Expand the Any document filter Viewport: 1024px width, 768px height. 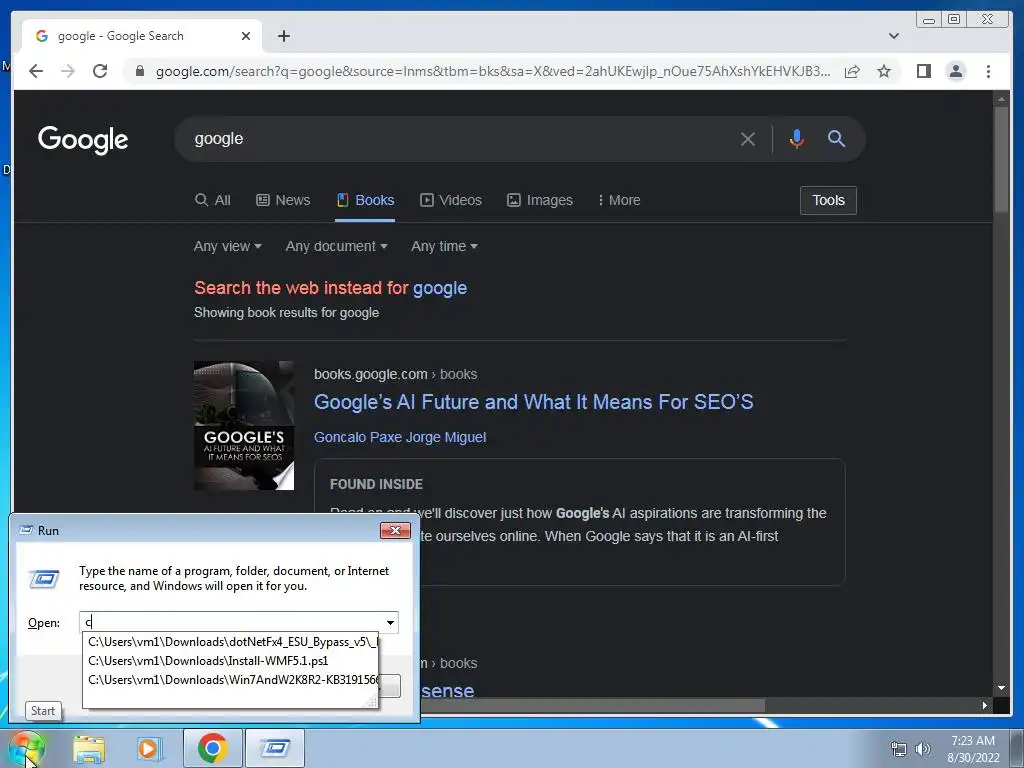(336, 246)
